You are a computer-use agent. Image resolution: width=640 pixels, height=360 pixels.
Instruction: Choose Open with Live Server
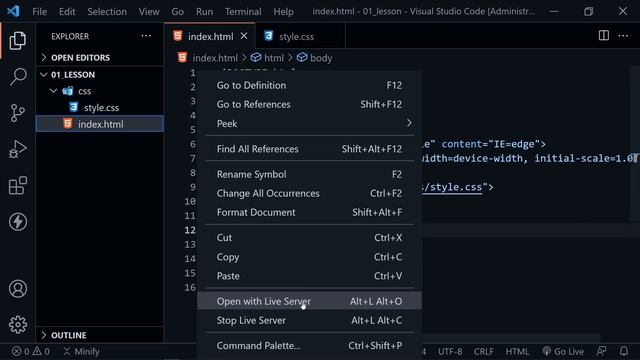309,301
